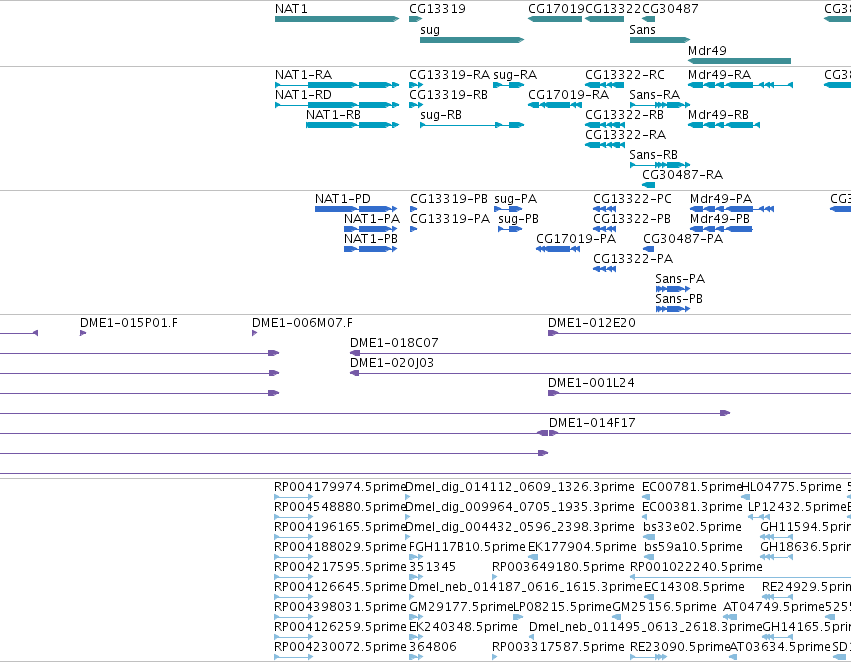The width and height of the screenshot is (851, 662).
Task: Select the CG17019-RA transcript label
Action: click(568, 95)
